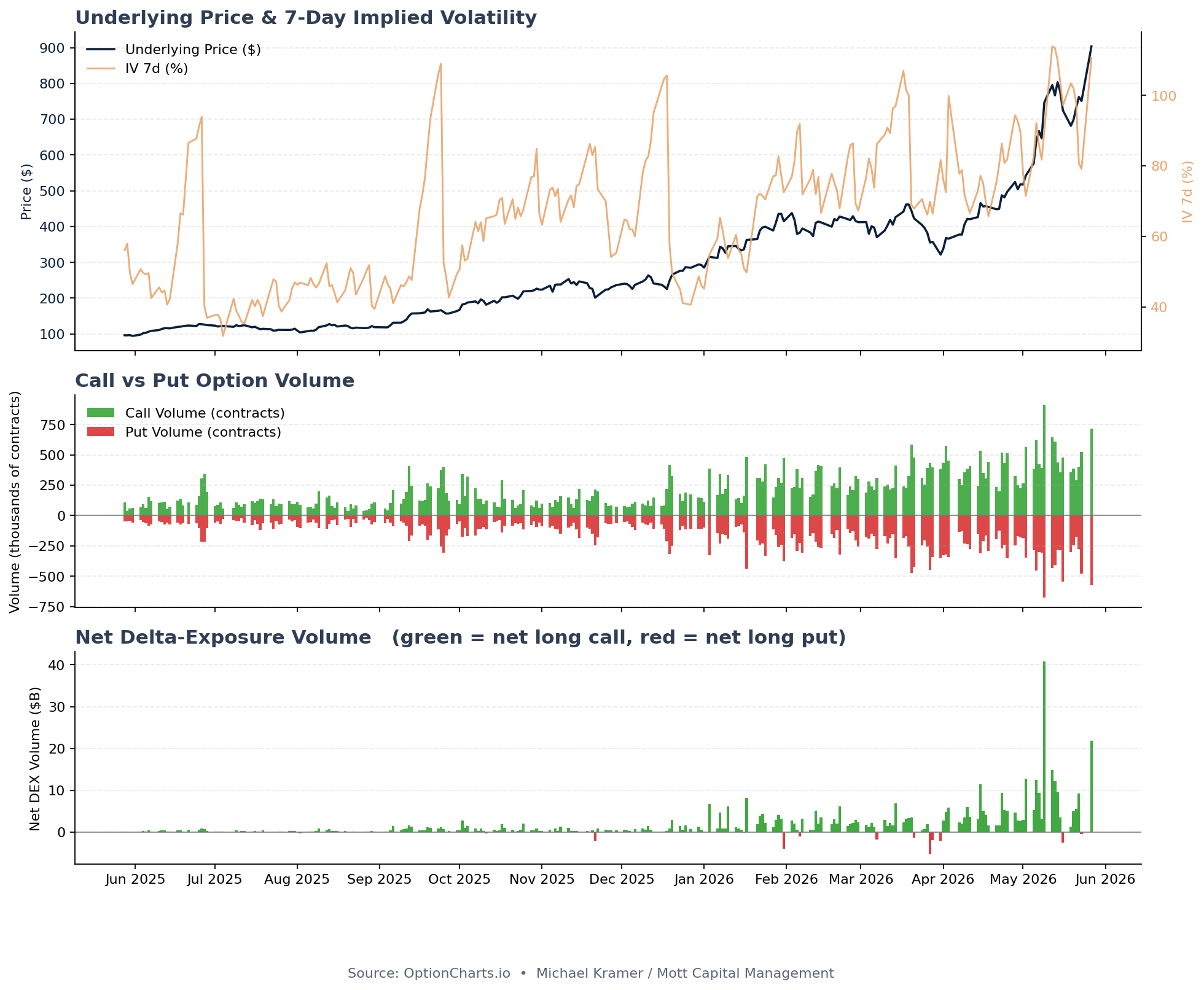The image size is (1204, 990).
Task: Click the 'May 2026' date label
Action: click(1023, 879)
